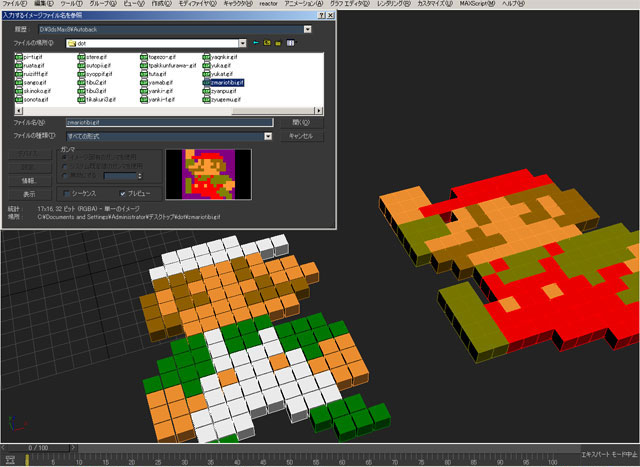The height and width of the screenshot is (467, 640).
Task: Select the first gamma radio option (image's own gamma)
Action: [64, 157]
